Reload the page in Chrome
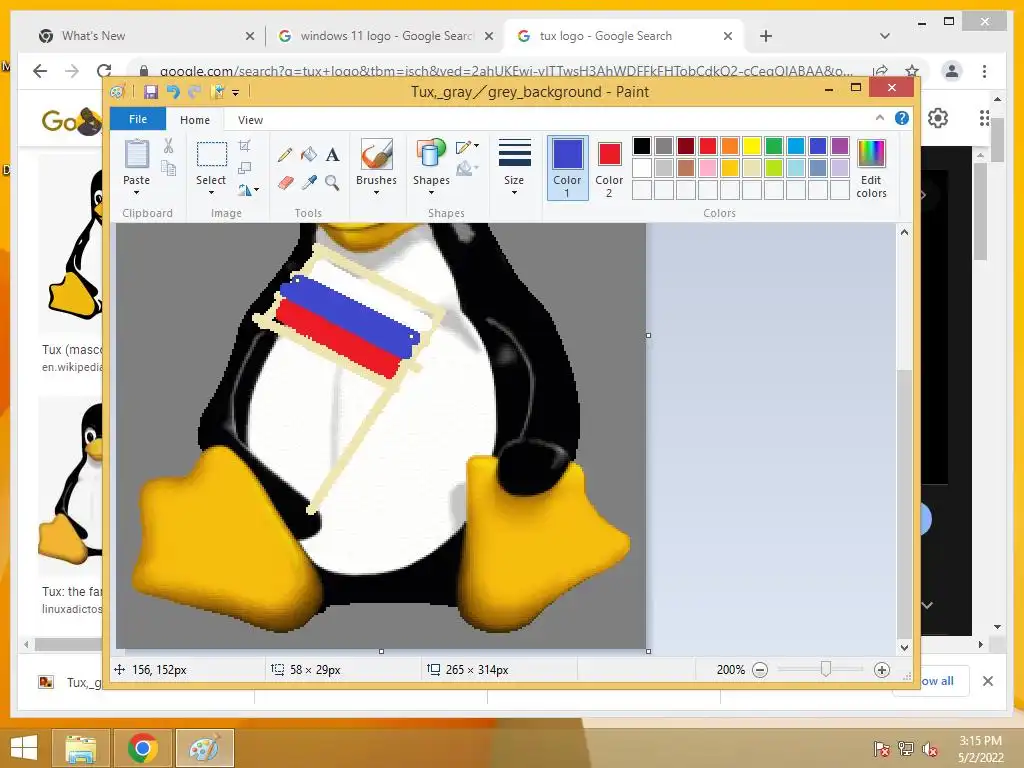 click(104, 71)
